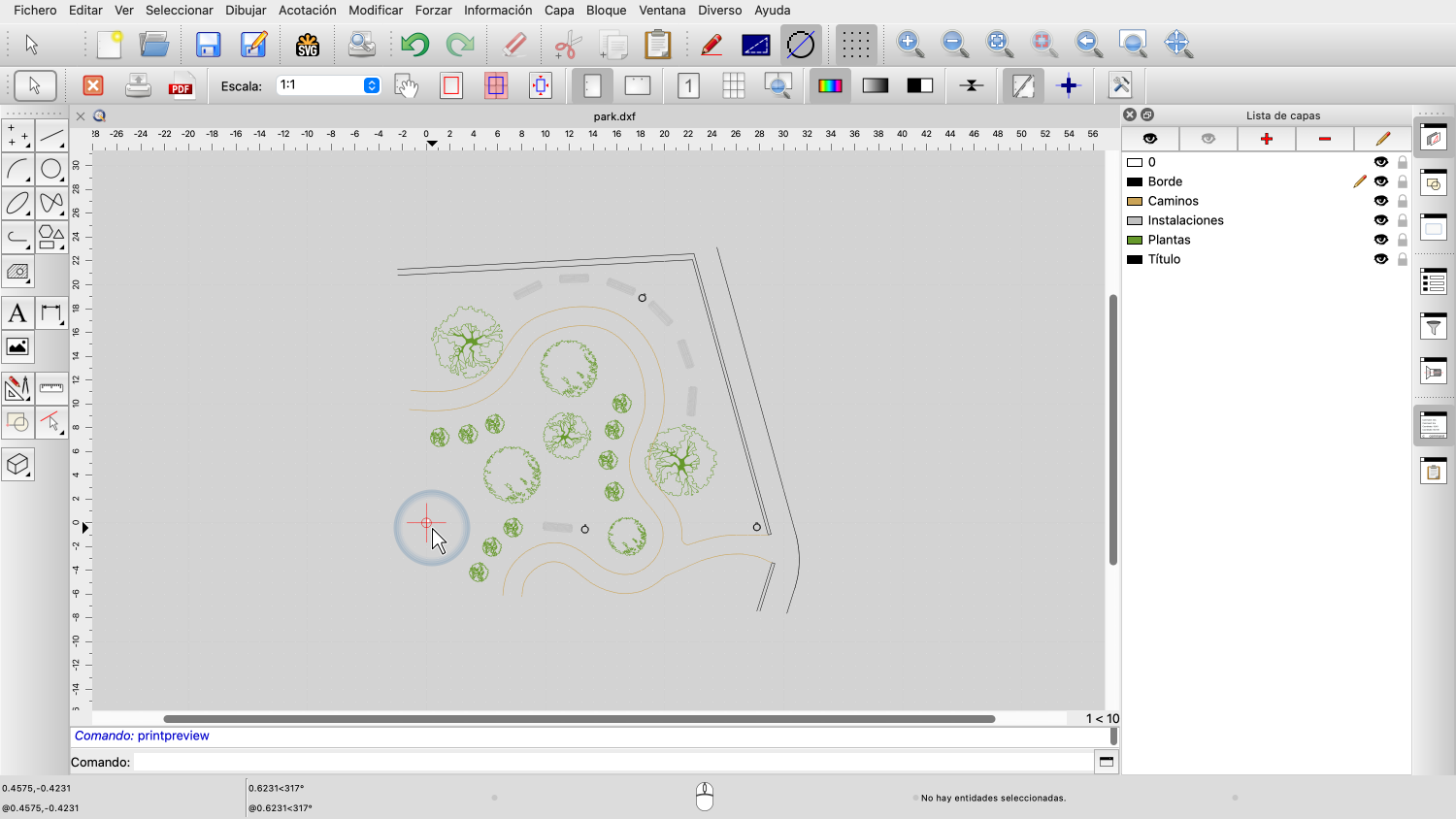Hide the Caminos layer
The image size is (1456, 819).
1380,201
